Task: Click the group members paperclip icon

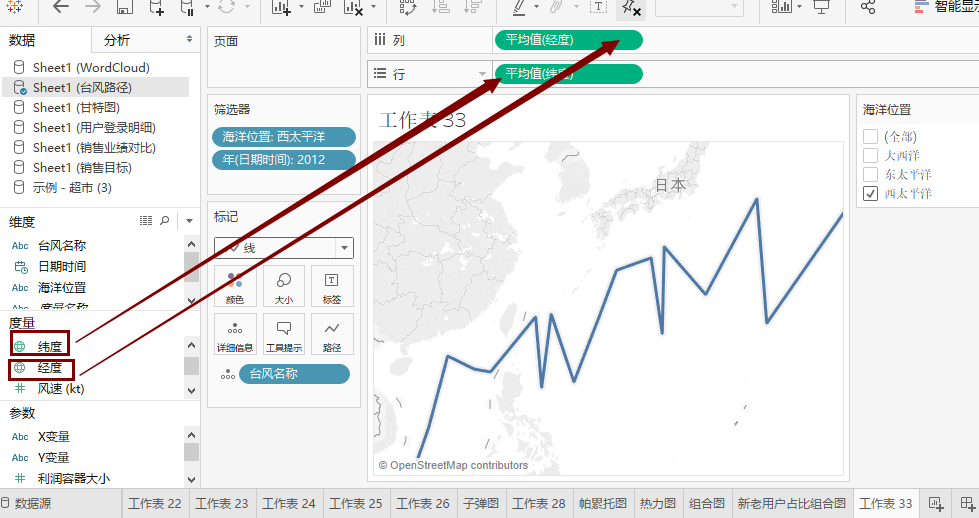Action: click(x=556, y=7)
